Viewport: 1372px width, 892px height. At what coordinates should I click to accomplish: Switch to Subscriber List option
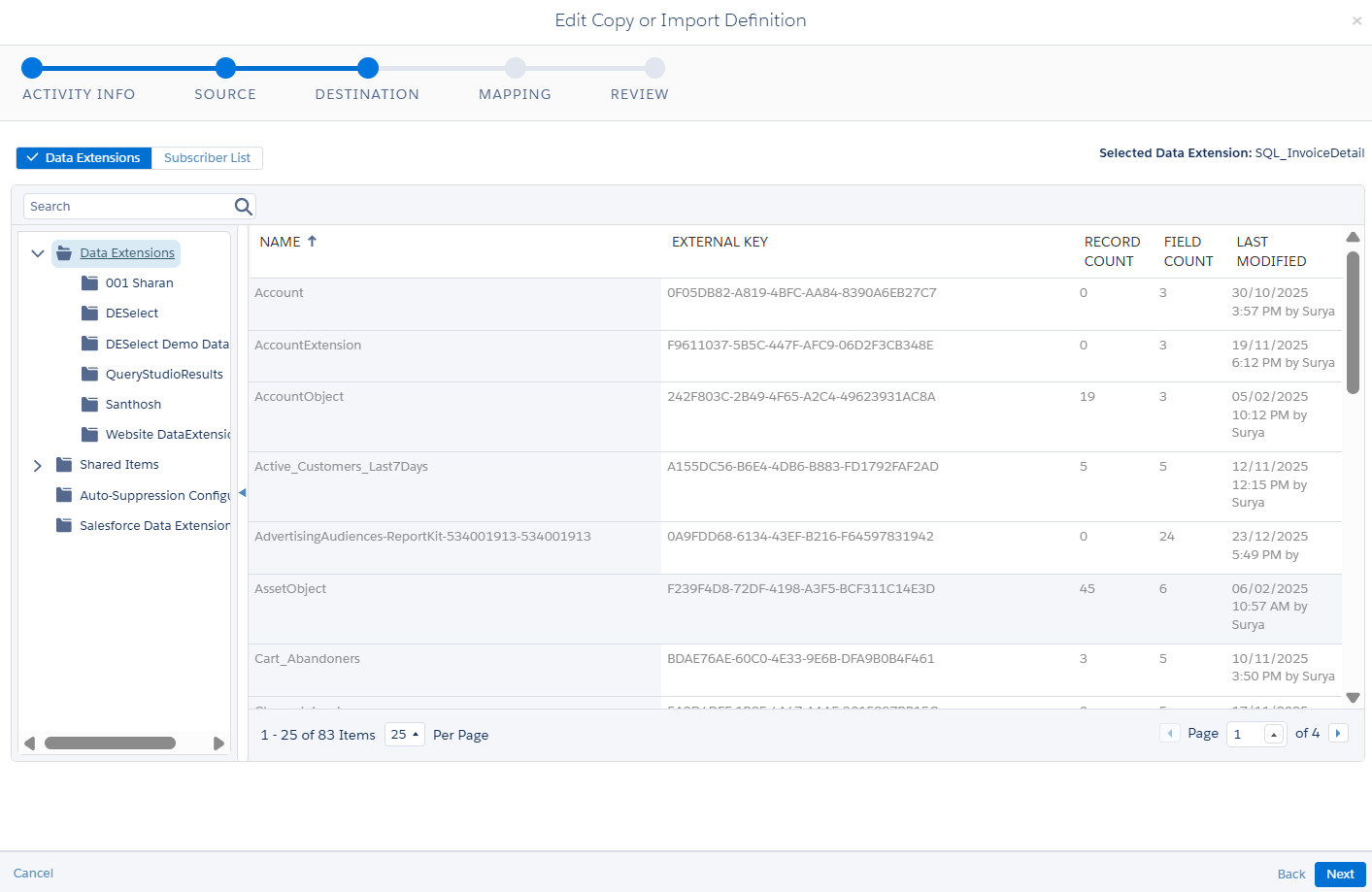coord(207,158)
